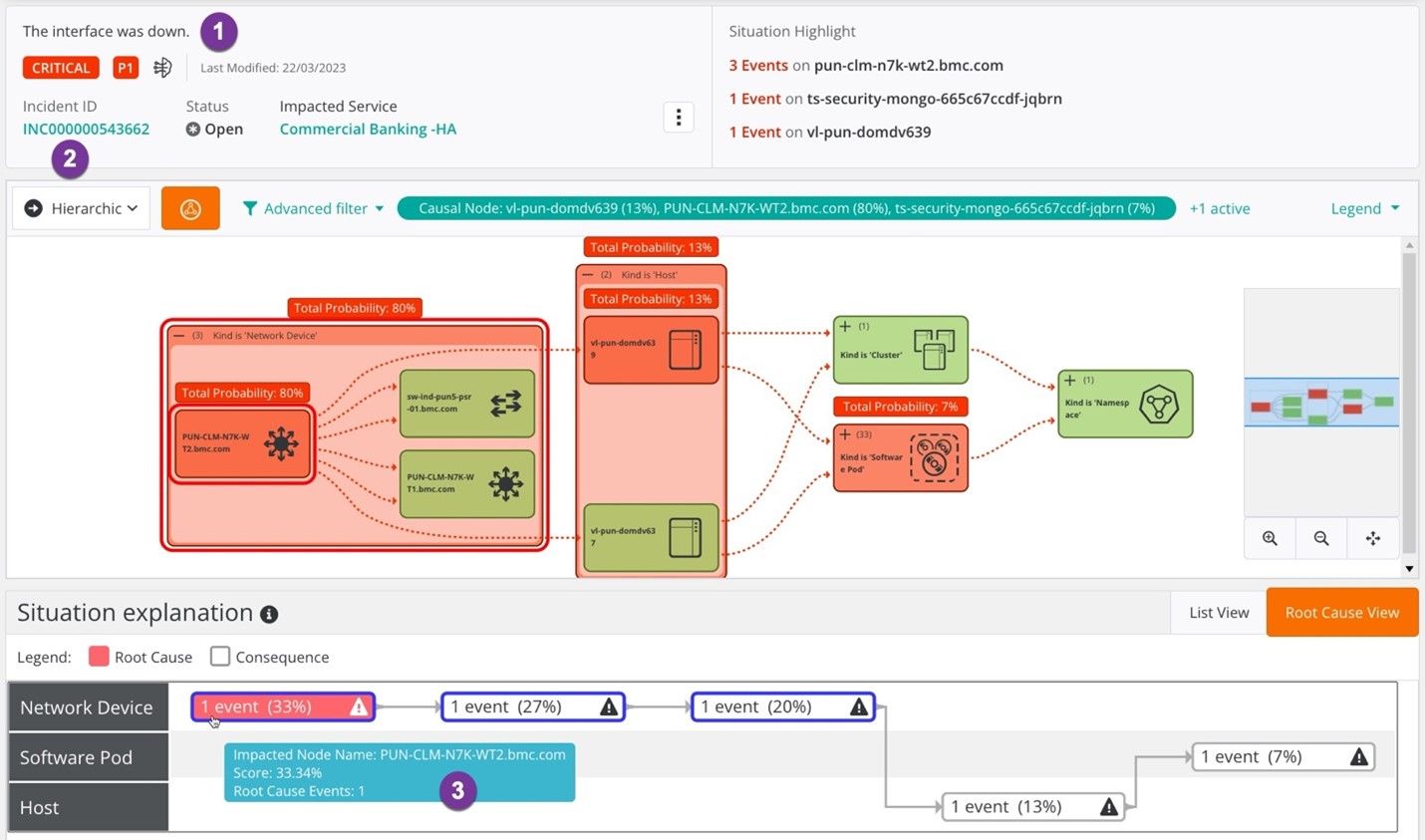Open the Advanced filter dropdown arrow
This screenshot has width=1425, height=840.
pos(380,209)
